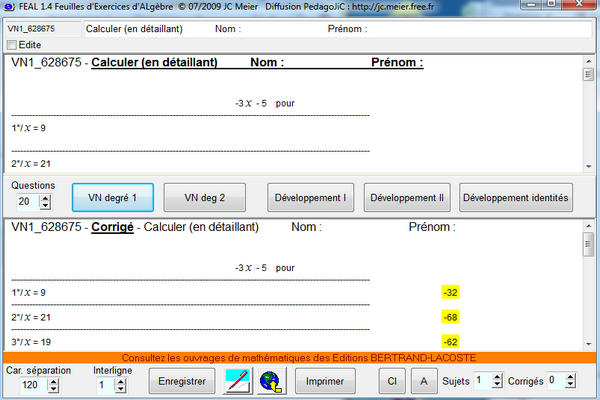Print the sheet using Imprimer
The image size is (600, 400).
tap(326, 381)
